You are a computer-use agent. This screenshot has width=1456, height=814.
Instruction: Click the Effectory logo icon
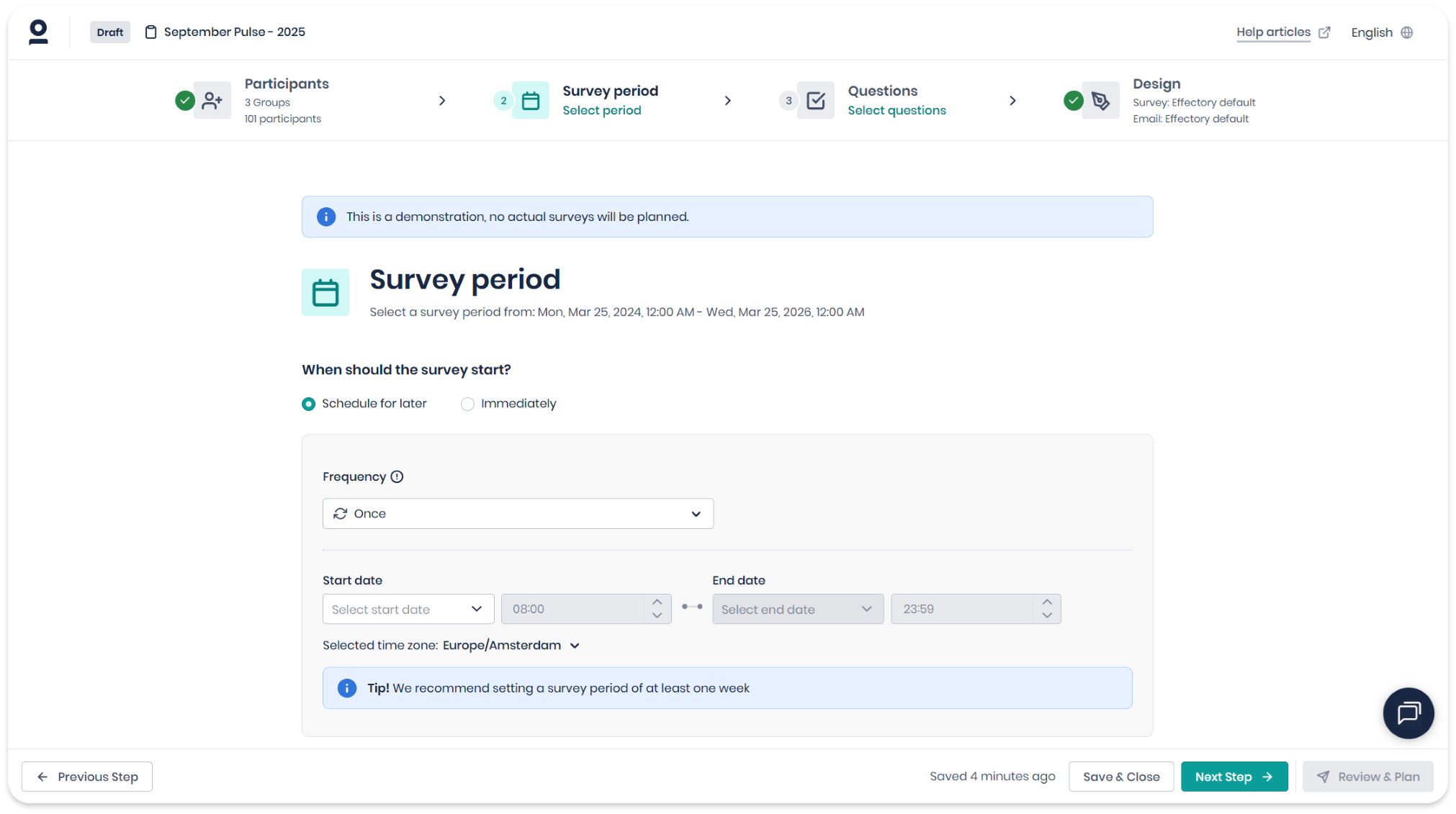pyautogui.click(x=38, y=32)
